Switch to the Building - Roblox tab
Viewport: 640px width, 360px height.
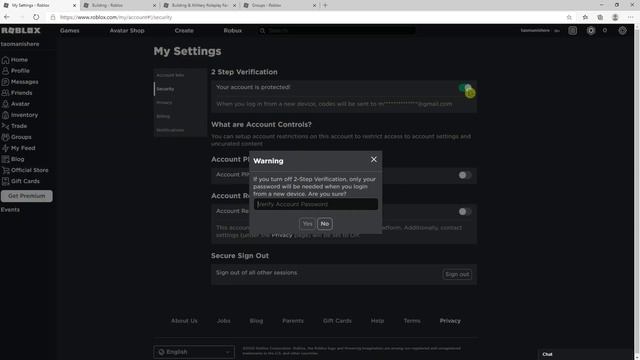pyautogui.click(x=120, y=5)
